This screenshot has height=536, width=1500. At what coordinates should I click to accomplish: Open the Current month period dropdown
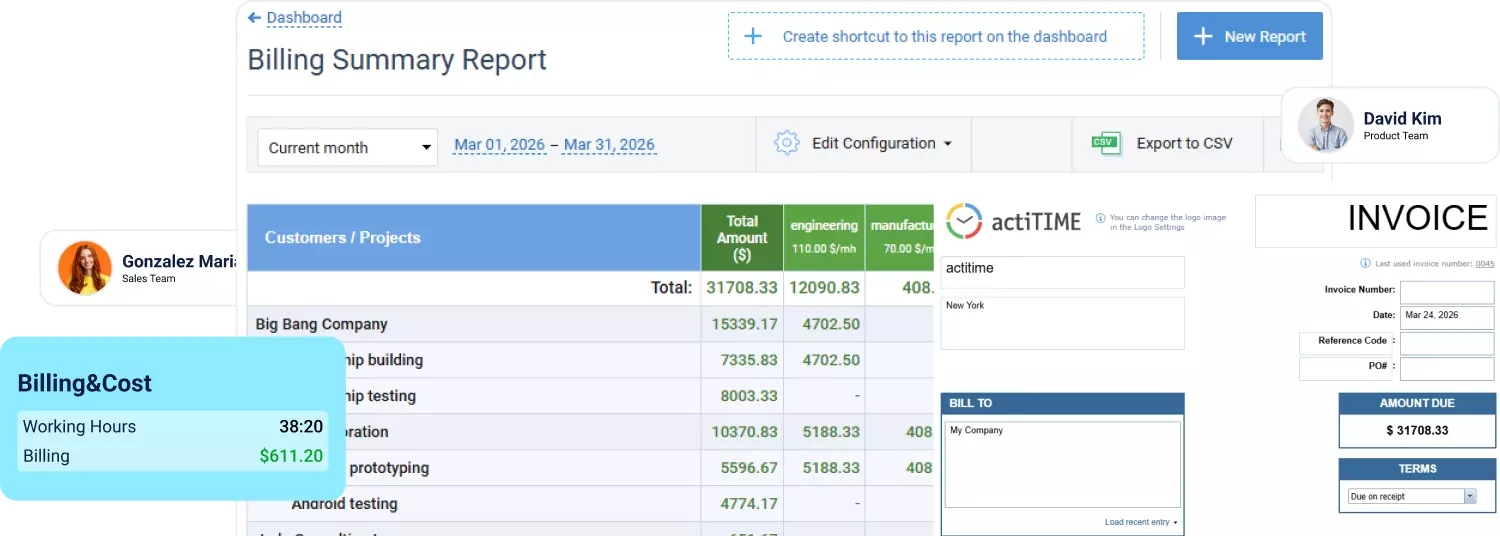pos(347,148)
